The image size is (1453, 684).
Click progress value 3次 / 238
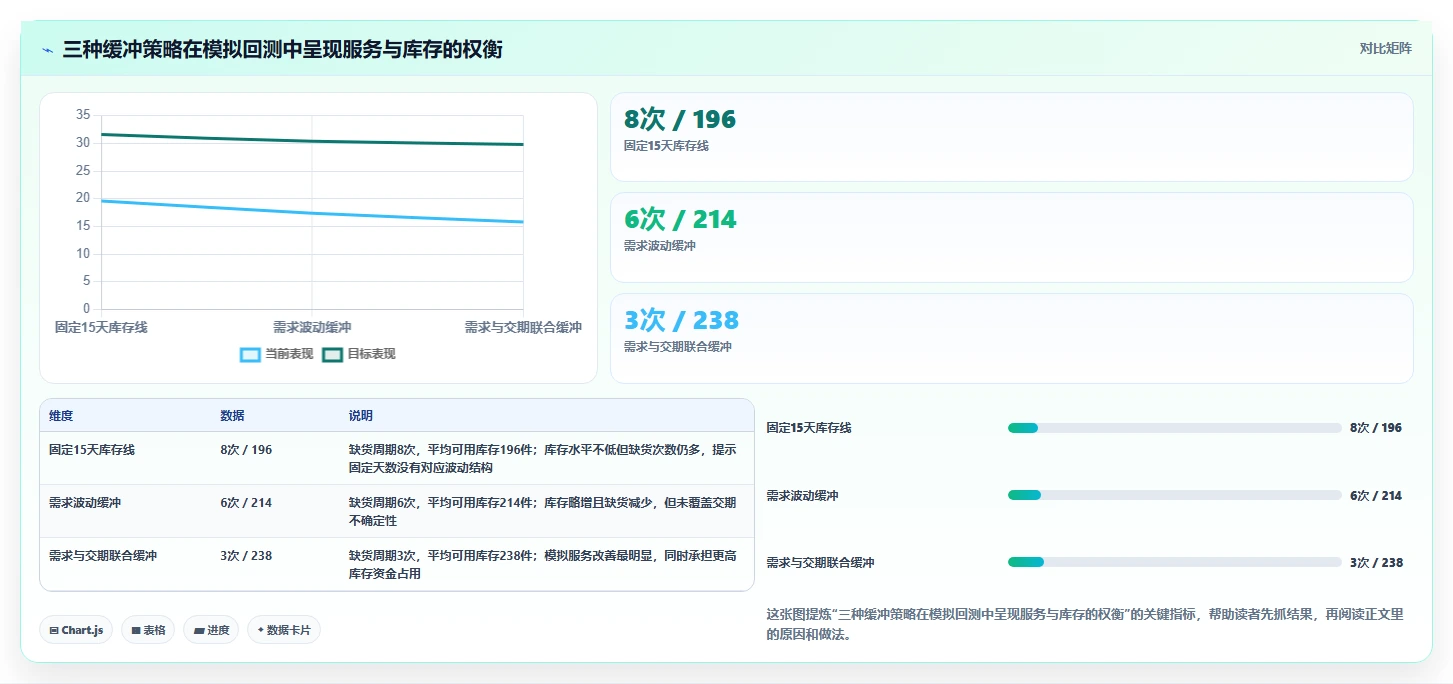1376,563
